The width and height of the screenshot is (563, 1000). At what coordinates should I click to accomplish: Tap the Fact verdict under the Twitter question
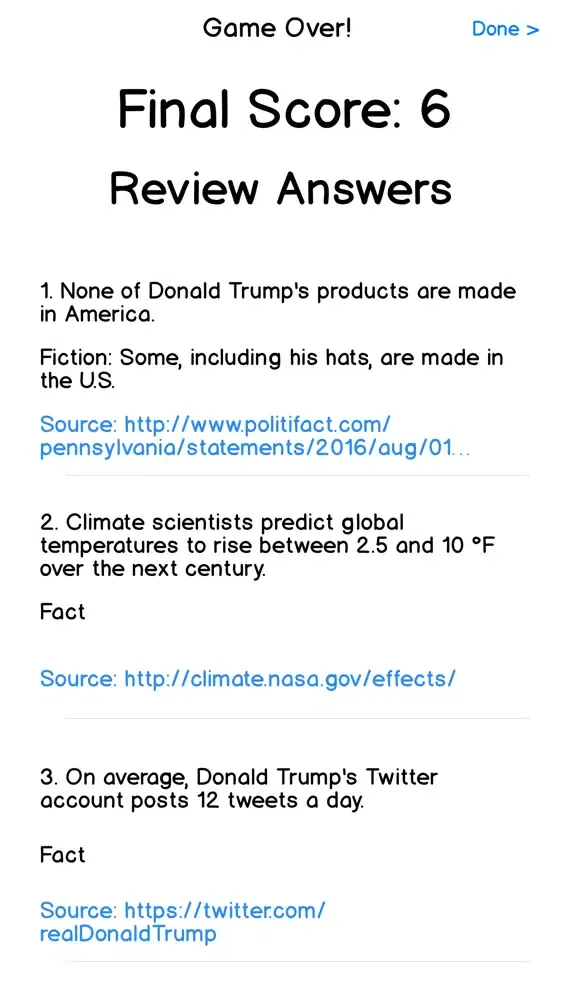62,855
